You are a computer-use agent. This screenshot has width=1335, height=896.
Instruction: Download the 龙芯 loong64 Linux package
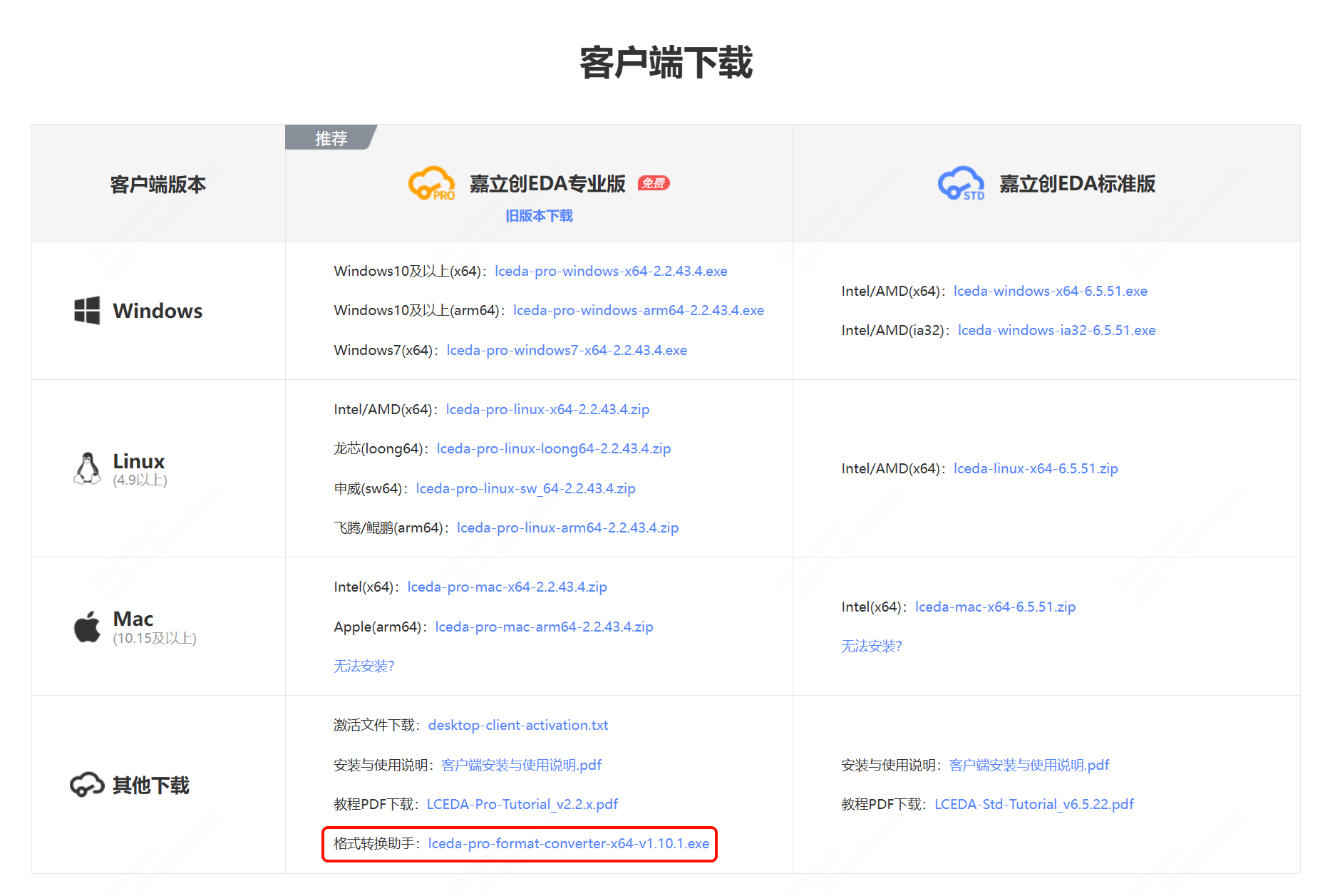[x=552, y=448]
